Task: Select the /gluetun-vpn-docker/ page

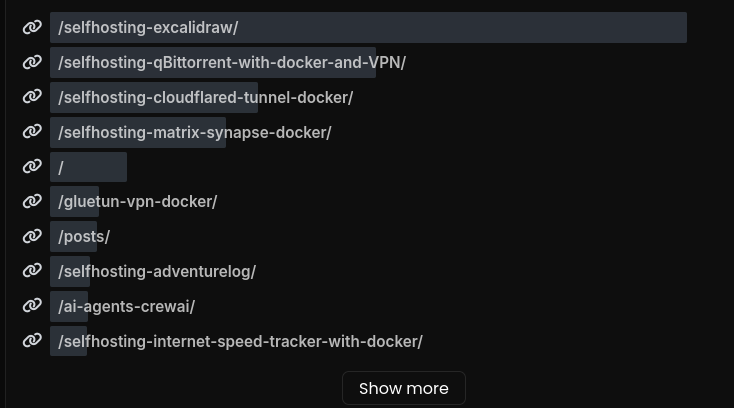Action: pos(138,202)
